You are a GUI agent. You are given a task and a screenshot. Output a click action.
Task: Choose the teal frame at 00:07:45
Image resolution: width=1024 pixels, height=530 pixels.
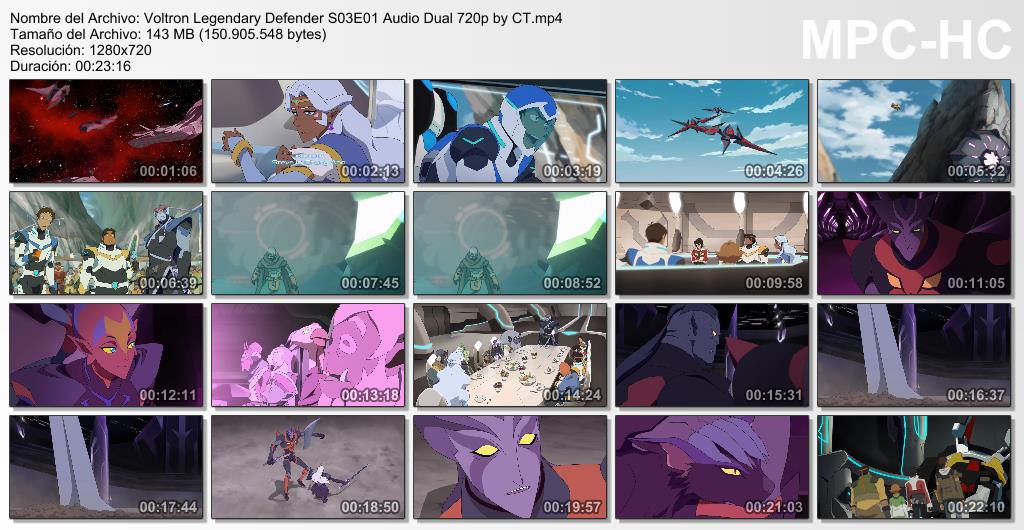[x=308, y=243]
